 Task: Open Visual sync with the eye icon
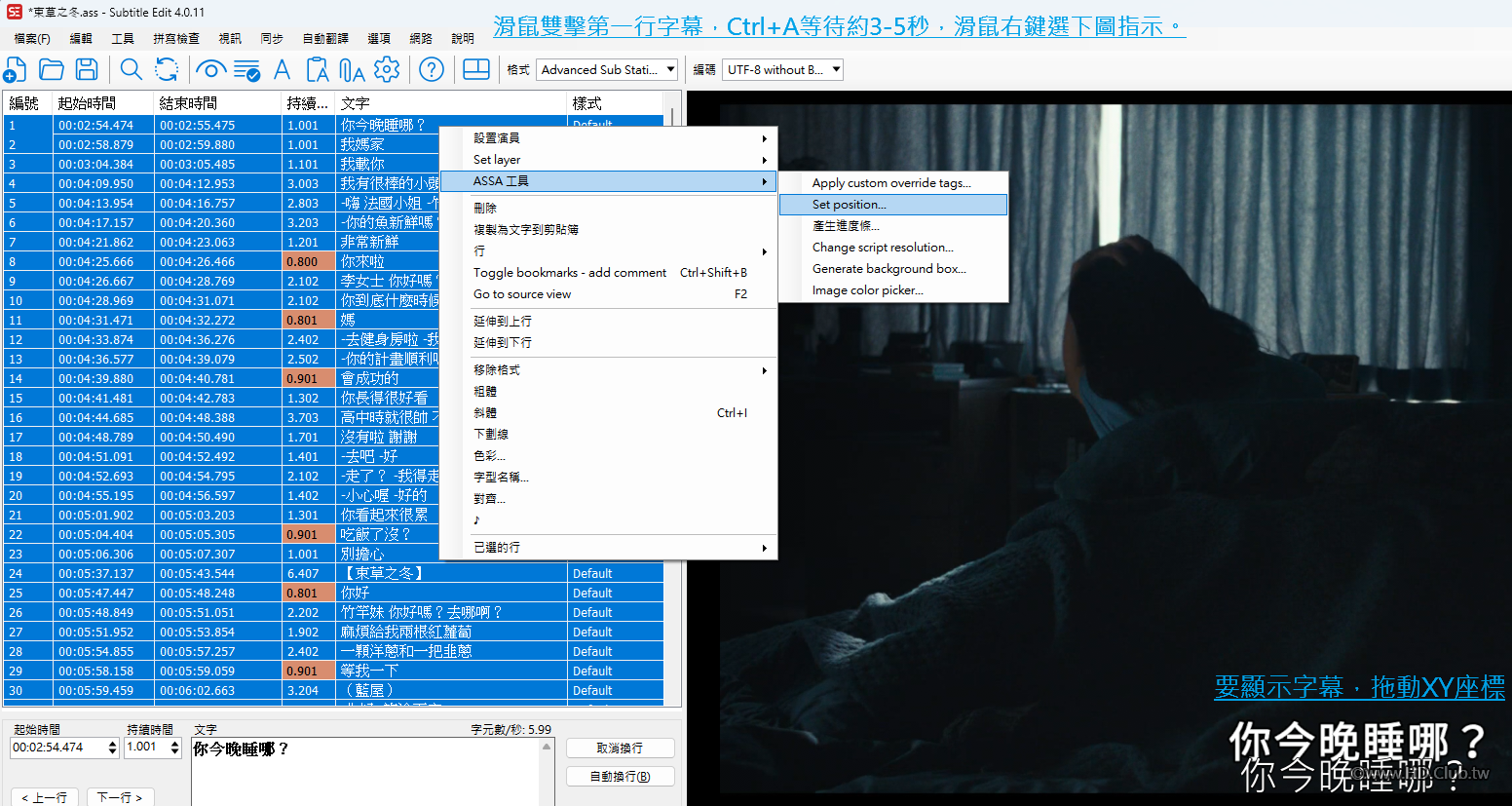coord(210,69)
